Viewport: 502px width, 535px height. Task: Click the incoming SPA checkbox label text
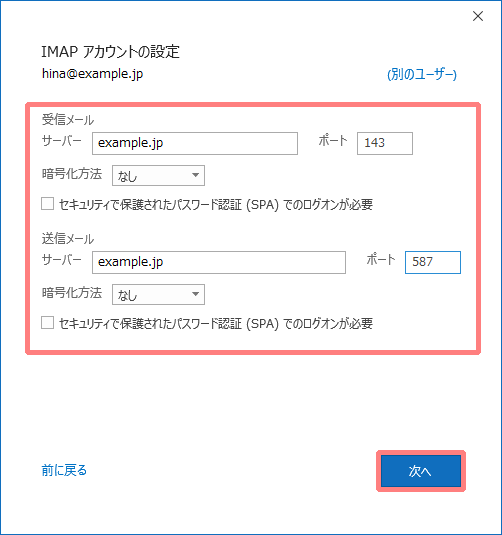point(216,204)
